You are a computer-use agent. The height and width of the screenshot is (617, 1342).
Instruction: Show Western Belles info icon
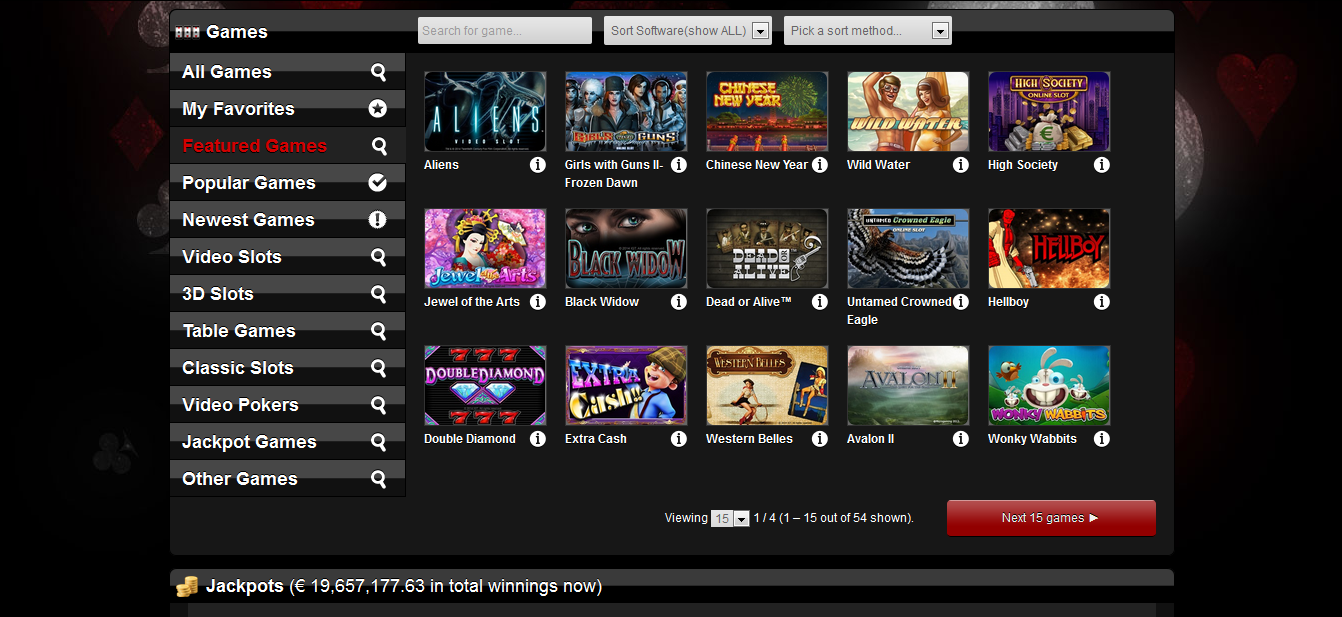[820, 439]
